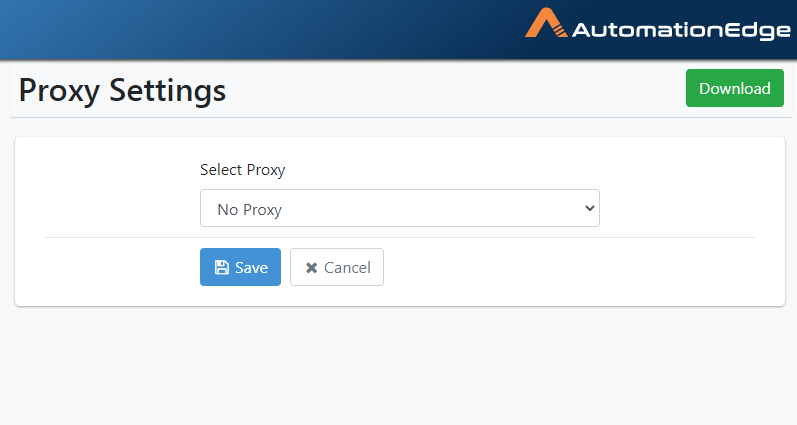Save the proxy settings
This screenshot has height=425, width=797.
[x=240, y=267]
